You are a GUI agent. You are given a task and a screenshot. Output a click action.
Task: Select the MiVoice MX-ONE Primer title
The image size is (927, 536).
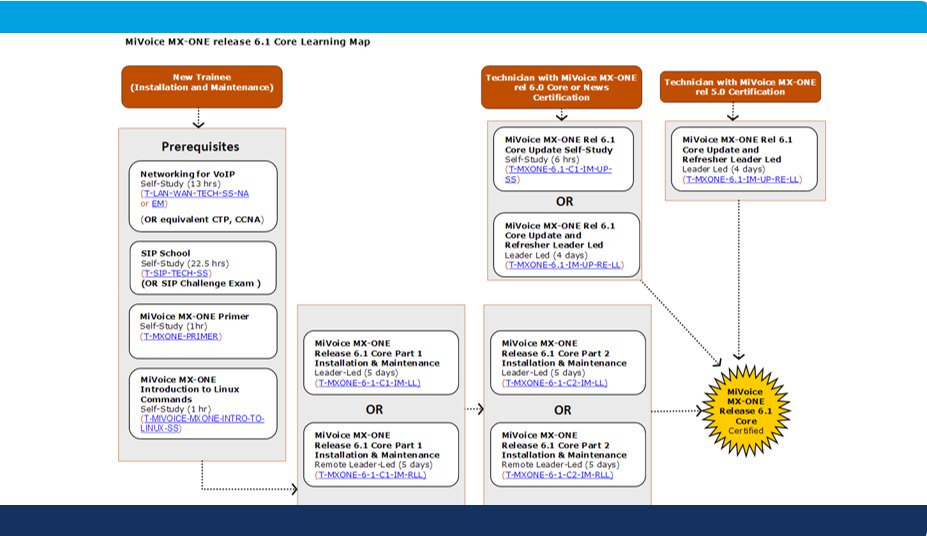[195, 317]
